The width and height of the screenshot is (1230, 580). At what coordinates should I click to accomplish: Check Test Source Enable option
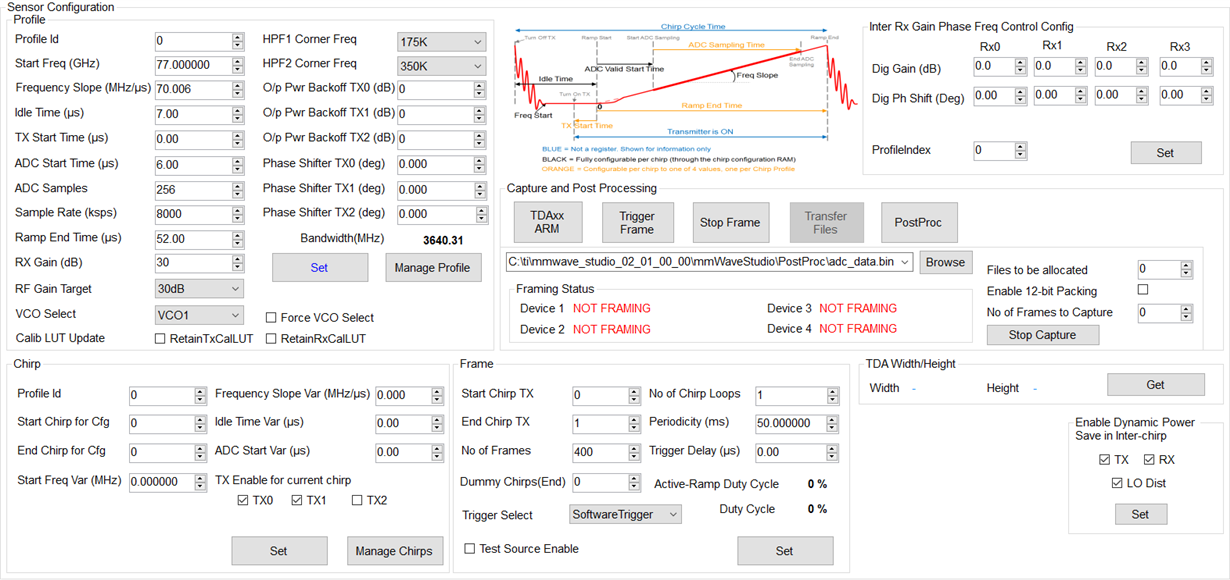click(470, 548)
